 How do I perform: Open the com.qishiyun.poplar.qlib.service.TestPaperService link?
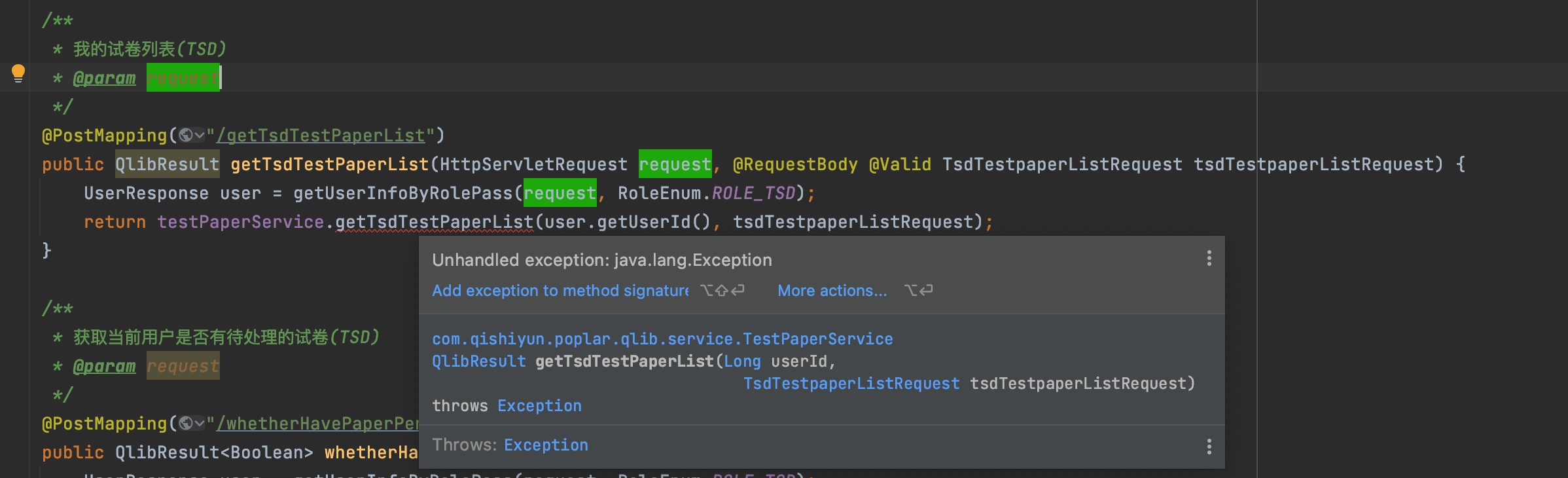point(662,339)
